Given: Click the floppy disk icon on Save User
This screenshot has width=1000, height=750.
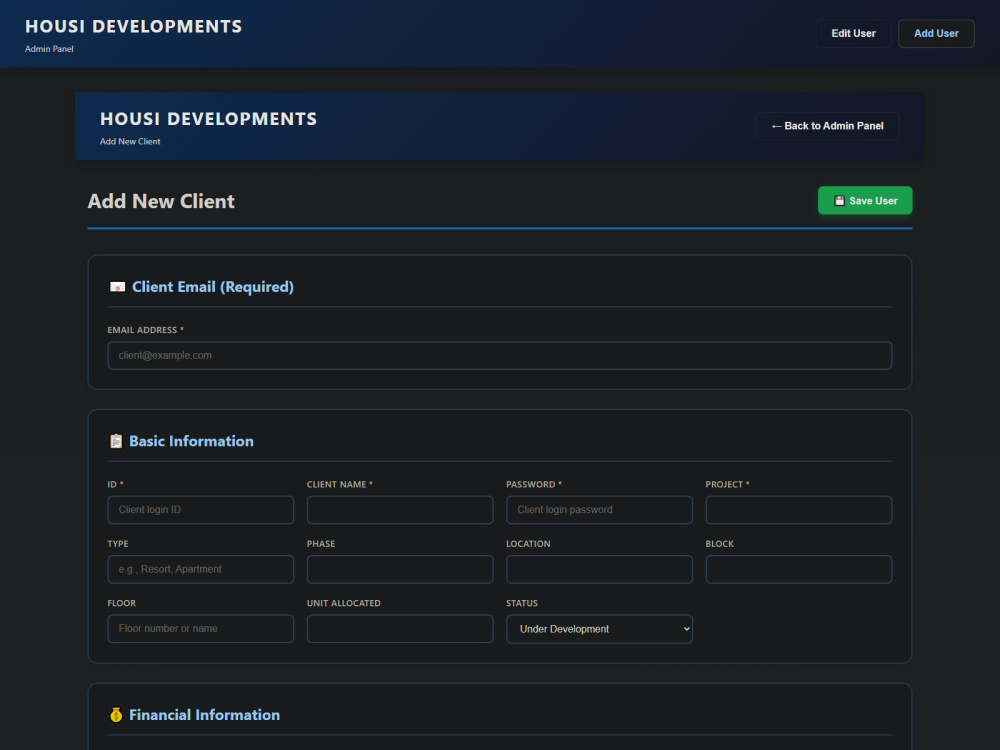Looking at the screenshot, I should [x=839, y=201].
